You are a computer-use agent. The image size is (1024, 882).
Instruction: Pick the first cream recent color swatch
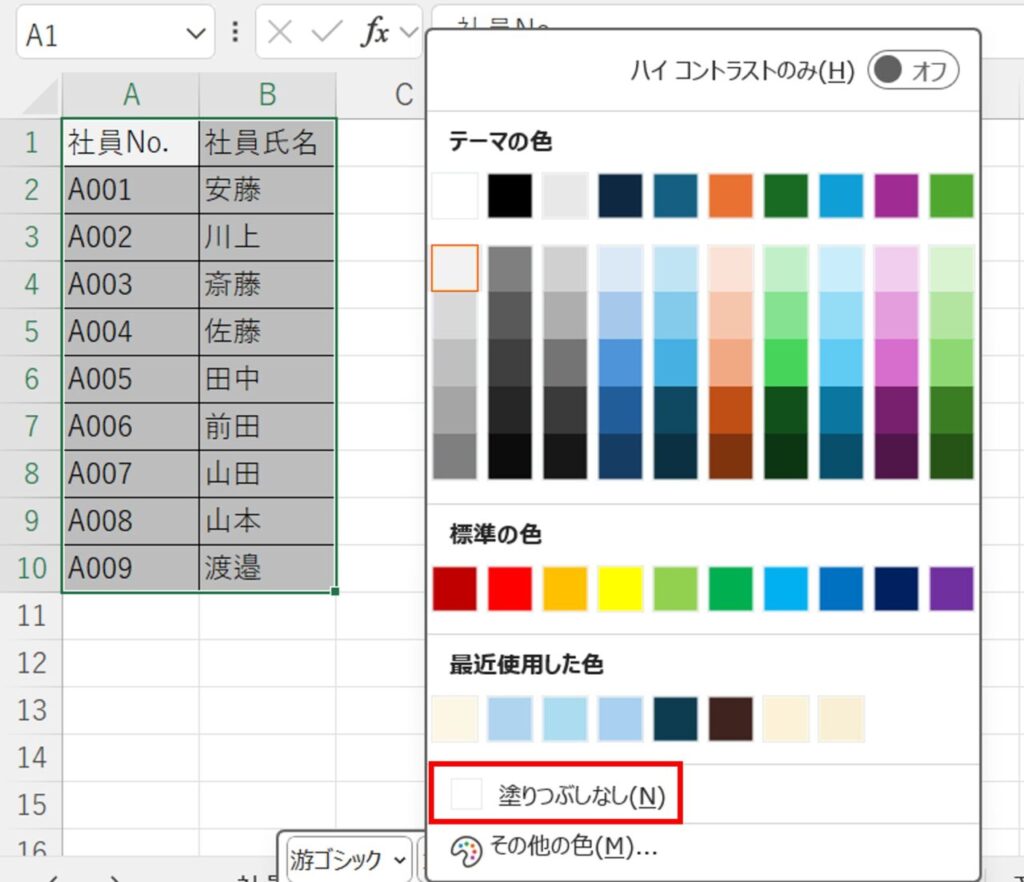point(455,719)
